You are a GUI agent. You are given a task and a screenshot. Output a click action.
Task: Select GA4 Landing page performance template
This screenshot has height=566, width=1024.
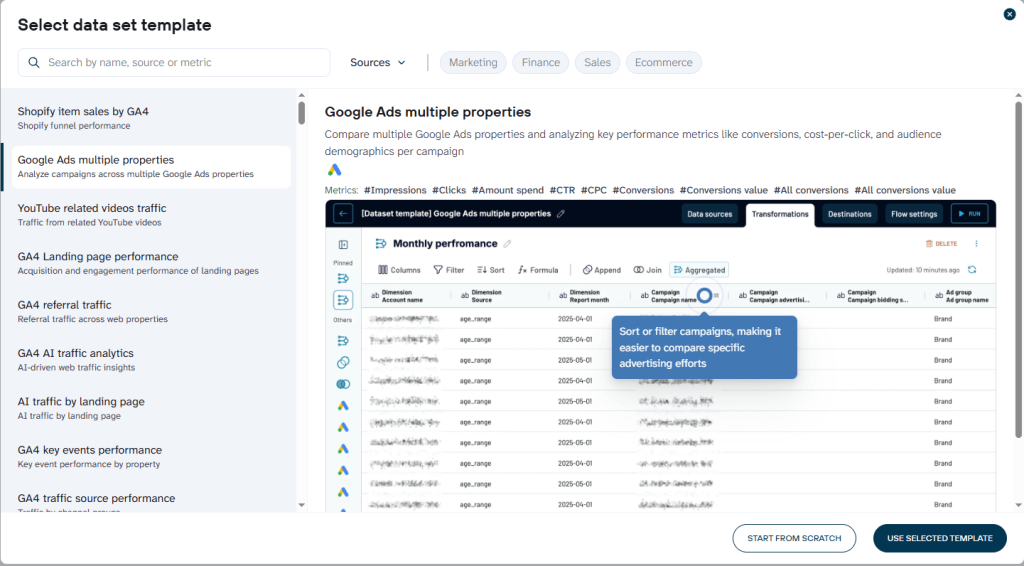click(x=151, y=263)
